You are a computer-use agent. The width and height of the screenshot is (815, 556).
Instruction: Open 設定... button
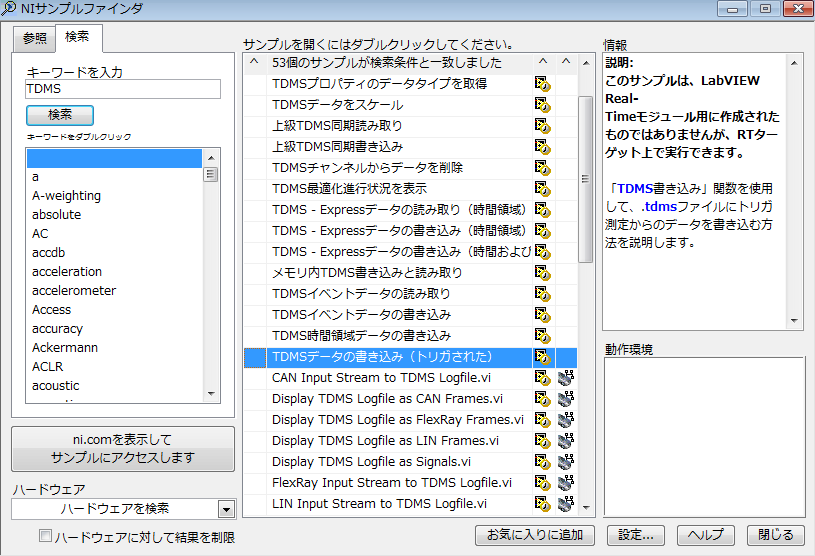tap(636, 535)
